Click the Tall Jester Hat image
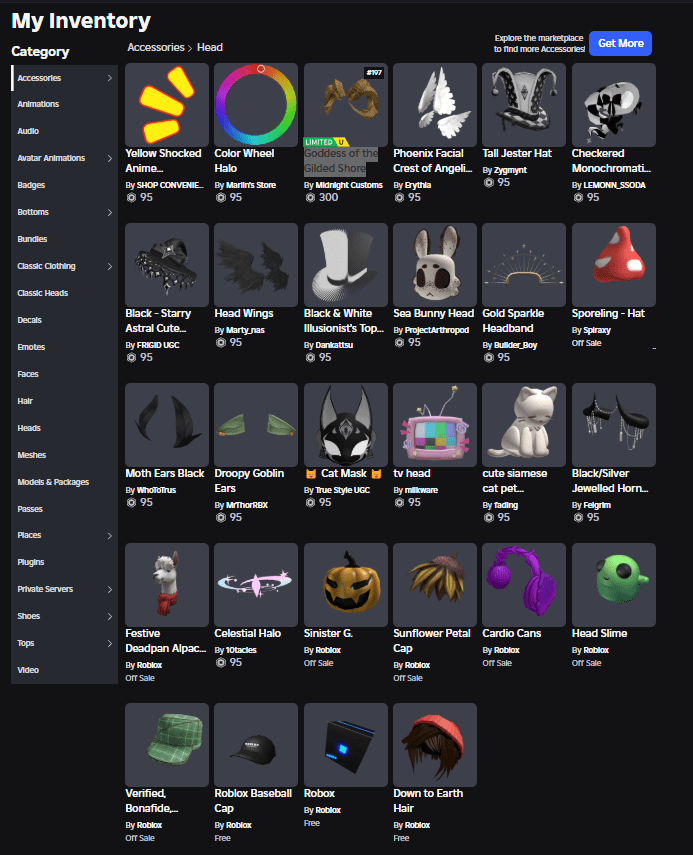 coord(524,105)
